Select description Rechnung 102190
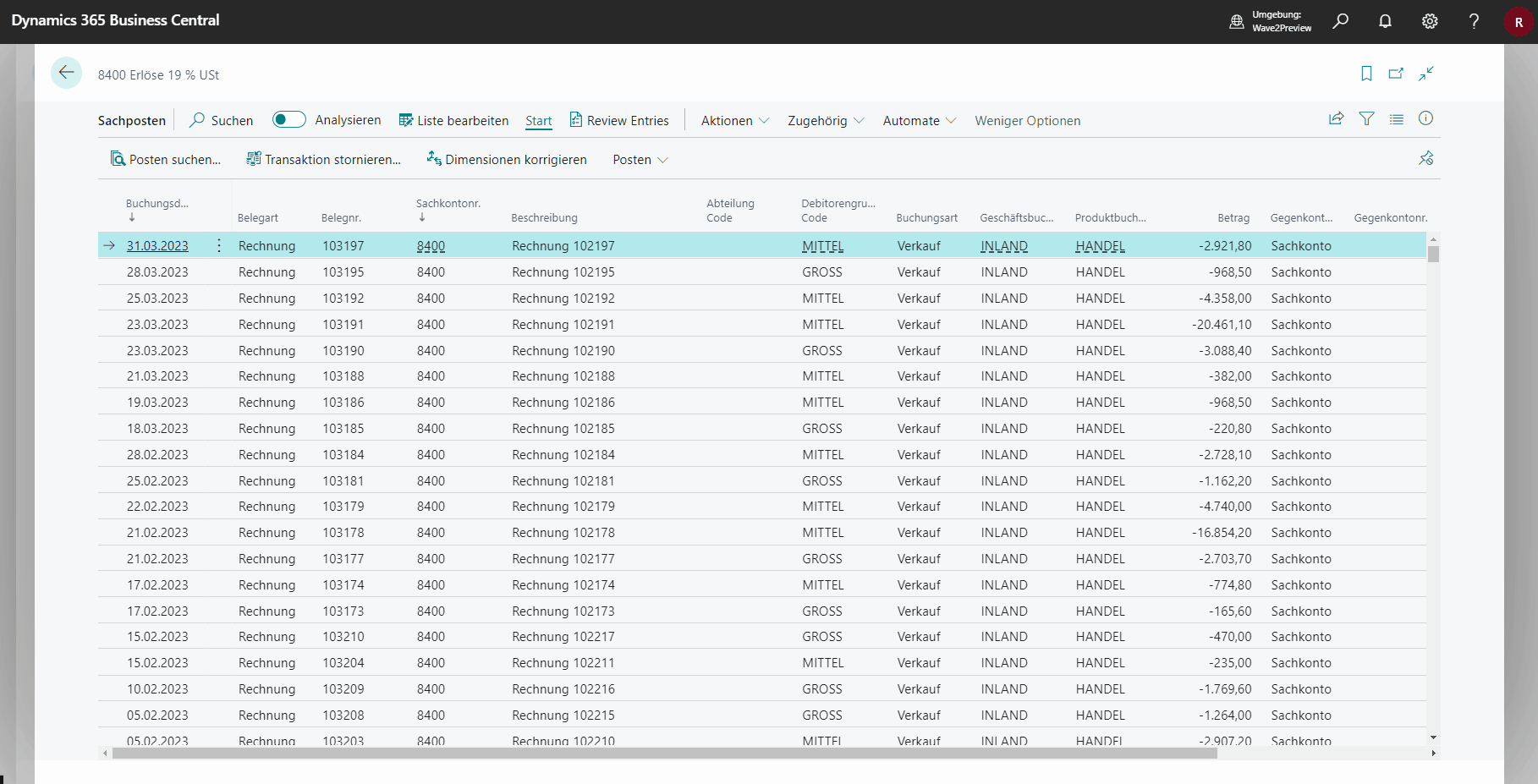This screenshot has height=784, width=1538. point(563,350)
